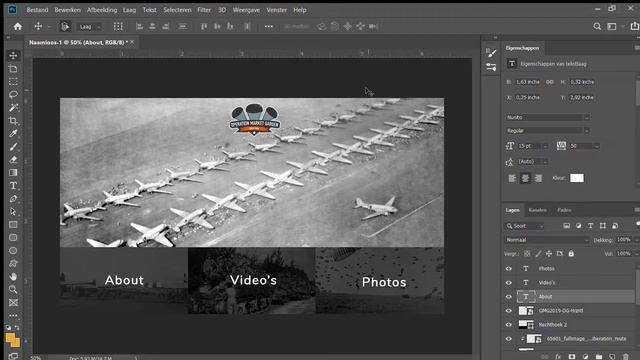Open the (Auto) leading dropdown

[x=533, y=162]
